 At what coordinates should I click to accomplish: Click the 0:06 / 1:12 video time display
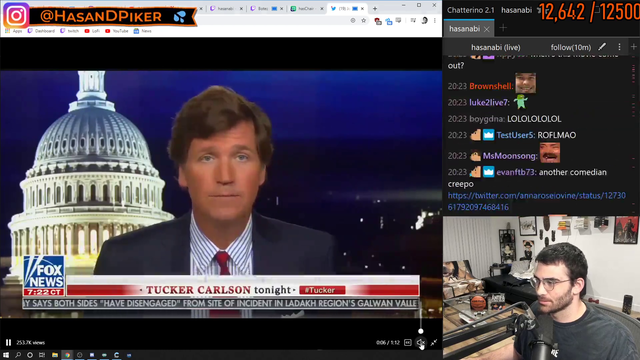388,342
